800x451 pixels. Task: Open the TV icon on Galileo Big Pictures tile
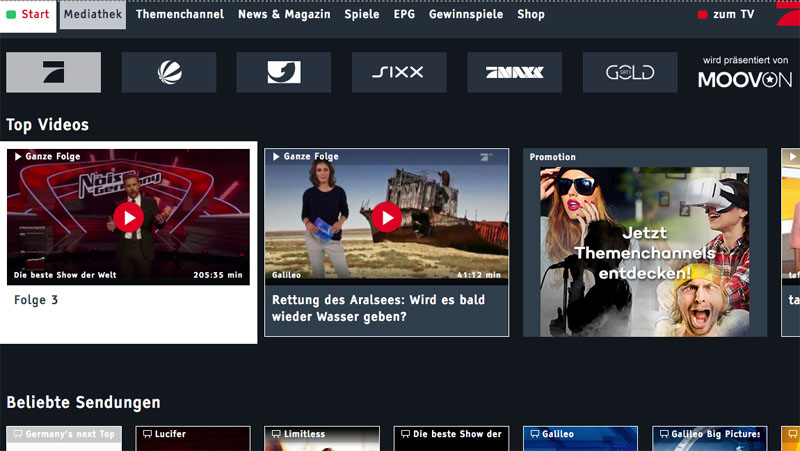[664, 434]
